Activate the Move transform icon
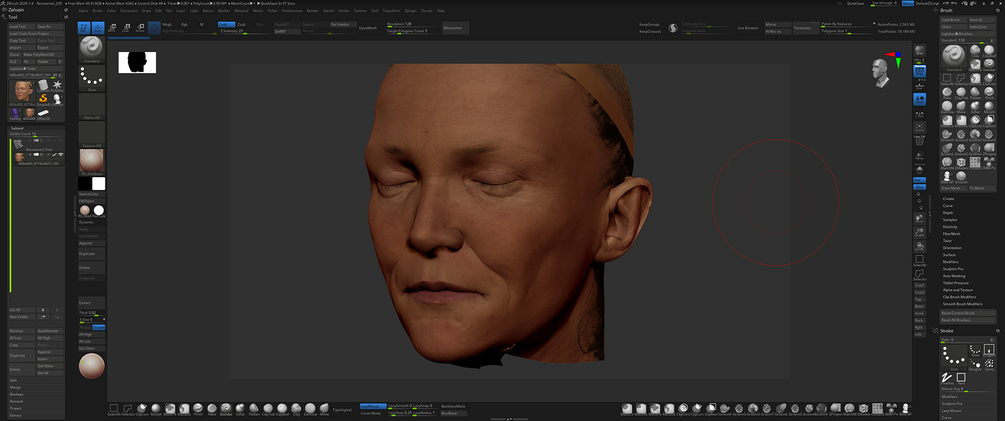1005x421 pixels. point(112,28)
